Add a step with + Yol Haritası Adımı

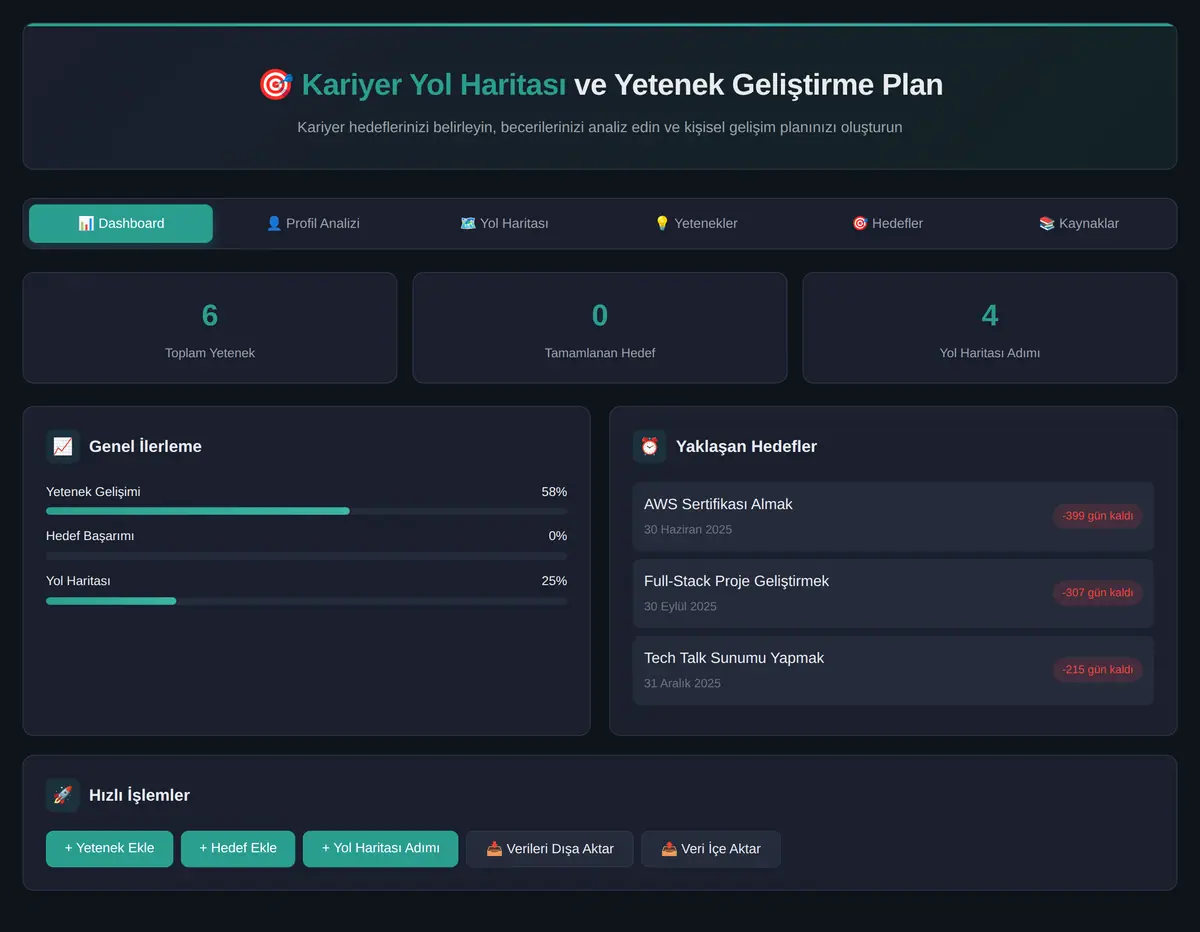(x=380, y=848)
